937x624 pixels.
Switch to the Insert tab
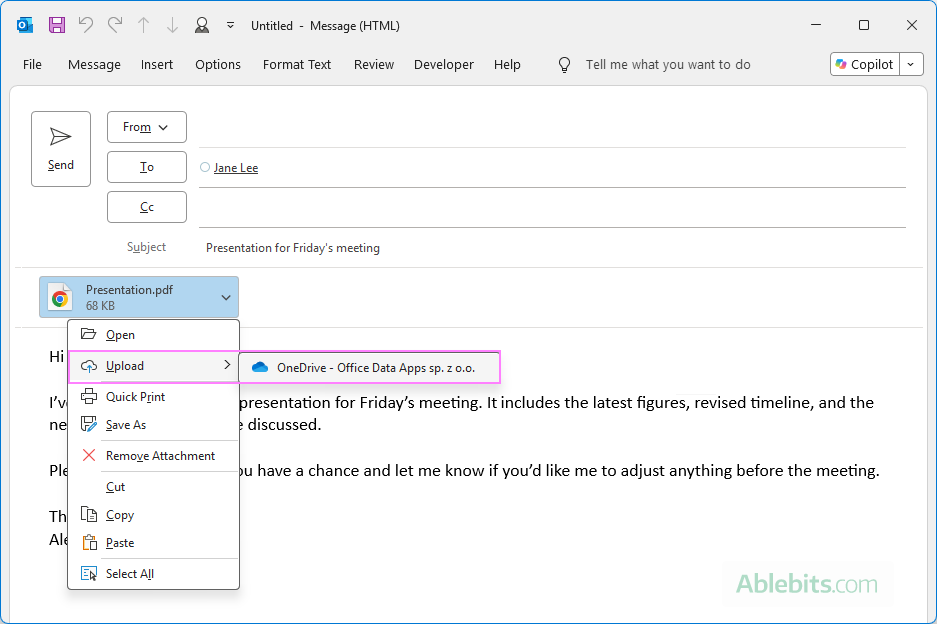coord(157,65)
